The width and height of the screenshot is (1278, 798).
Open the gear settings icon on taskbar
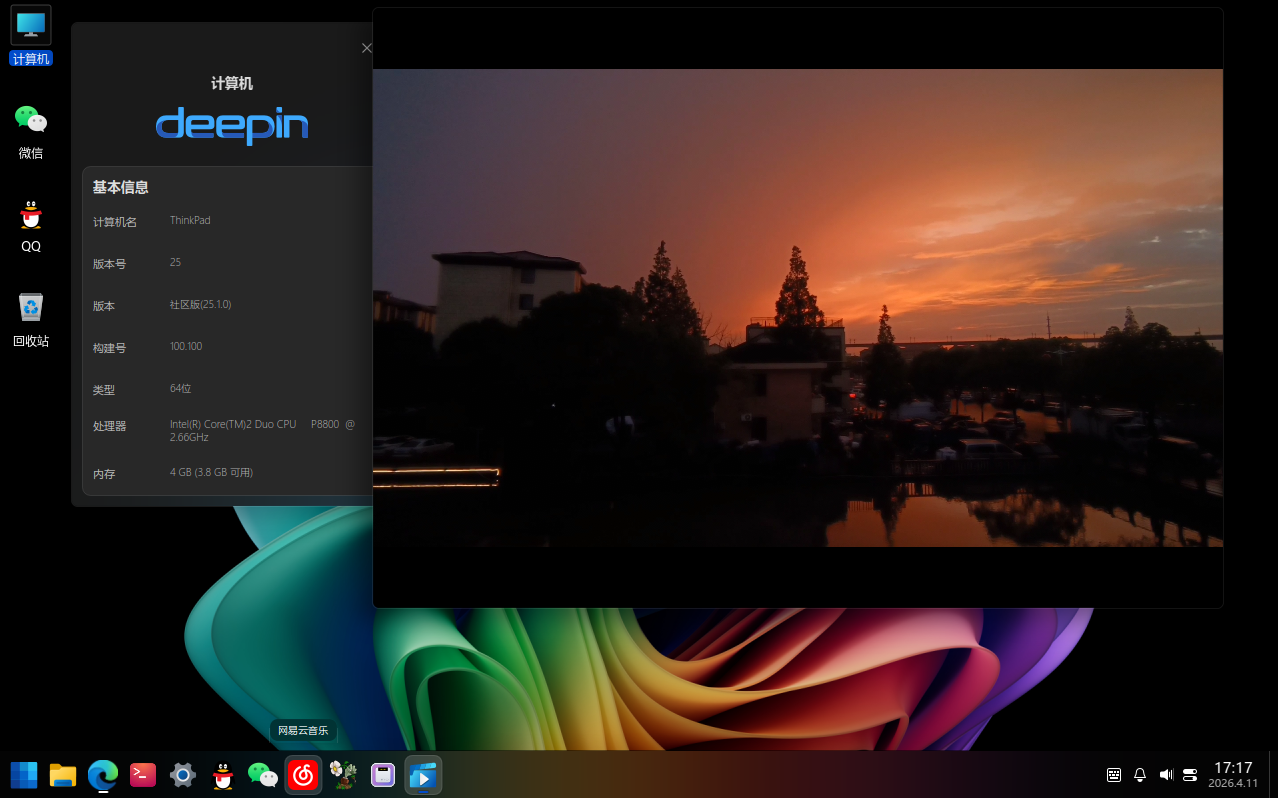pos(183,775)
